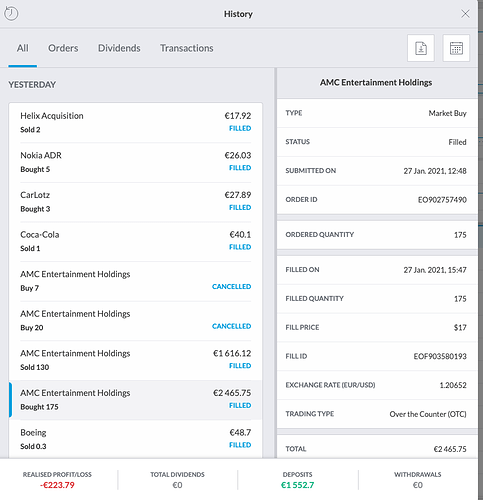Click the realised profit/loss -€223.79

point(57,485)
